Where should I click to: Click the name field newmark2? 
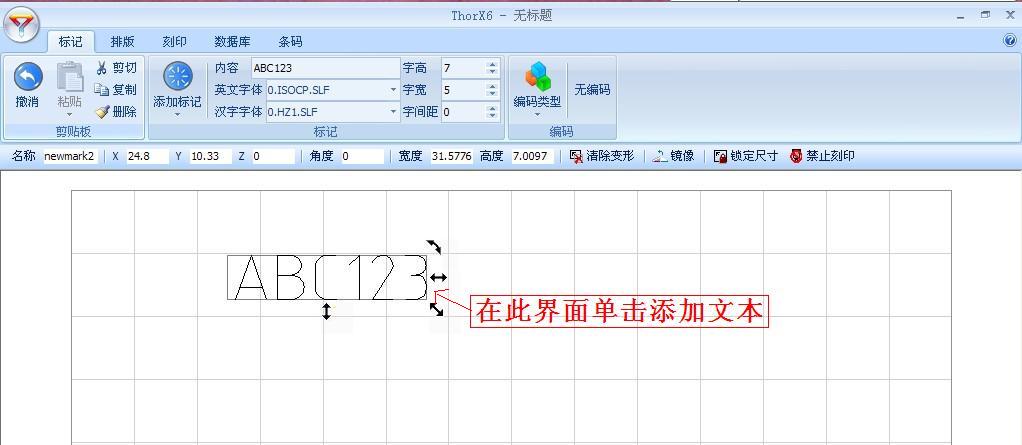point(70,156)
